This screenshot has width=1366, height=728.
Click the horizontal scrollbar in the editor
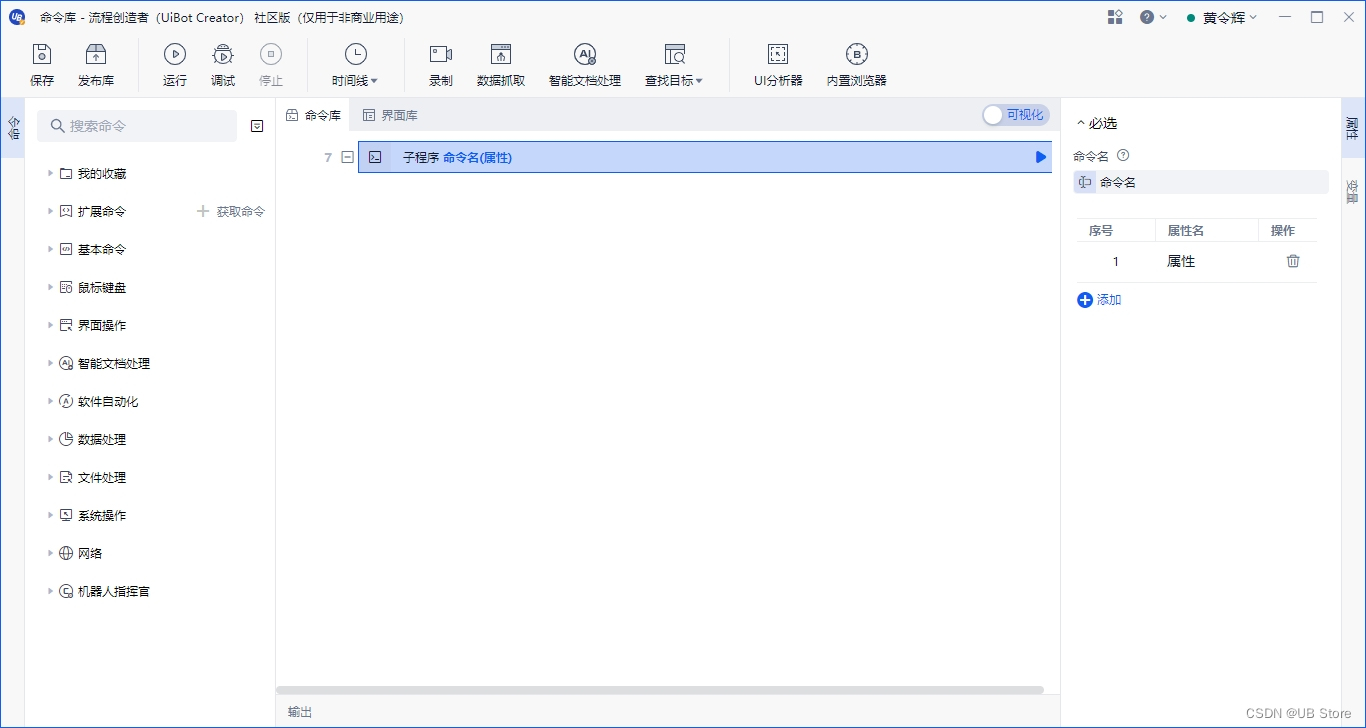coord(660,690)
